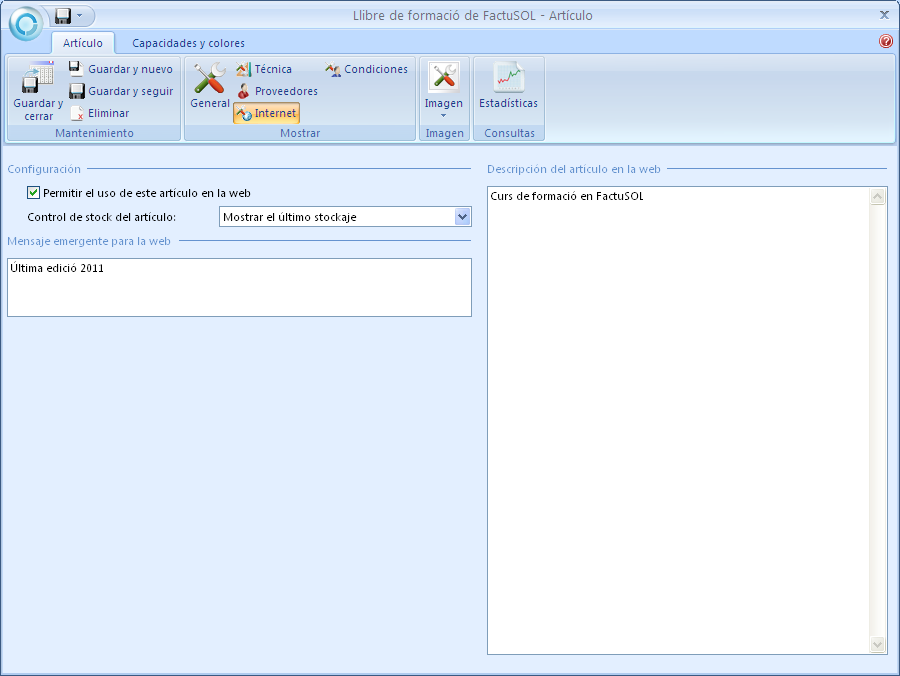Screen dimensions: 900x676
Task: Select the Artículo ribbon tab
Action: click(x=82, y=43)
